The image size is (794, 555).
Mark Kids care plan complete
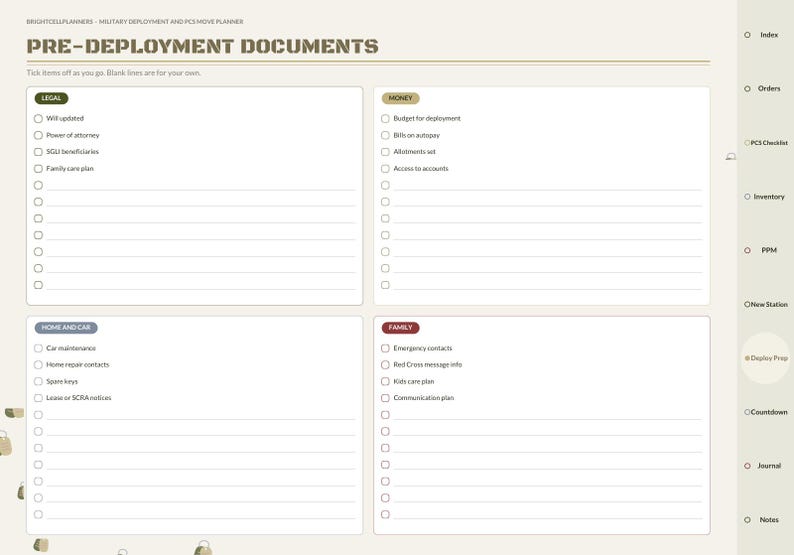point(385,381)
